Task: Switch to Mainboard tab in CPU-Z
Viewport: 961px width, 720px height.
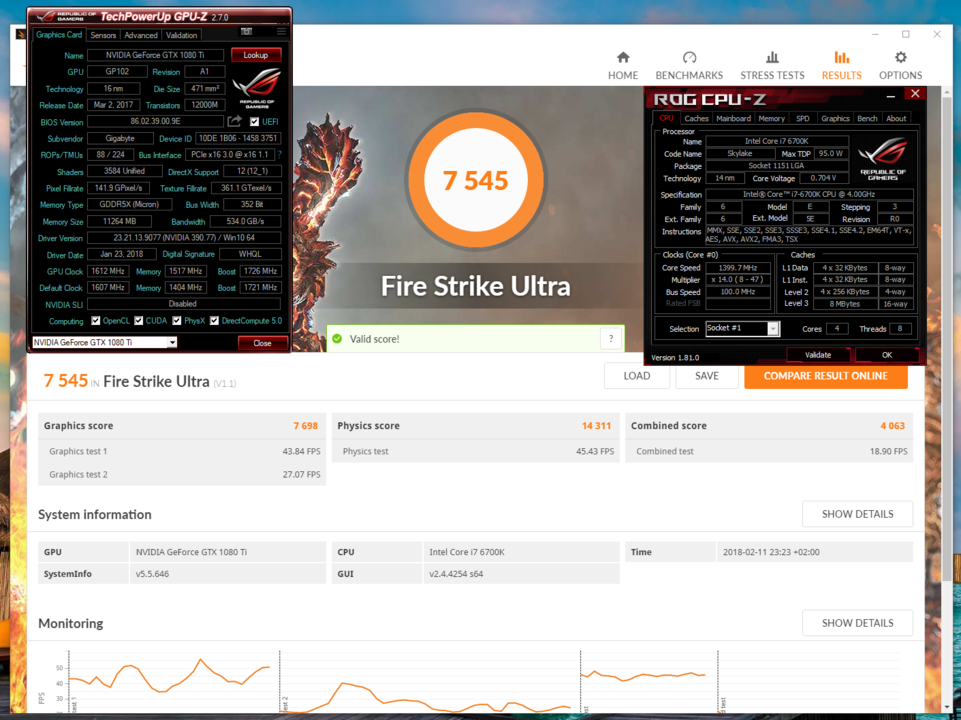Action: (734, 119)
